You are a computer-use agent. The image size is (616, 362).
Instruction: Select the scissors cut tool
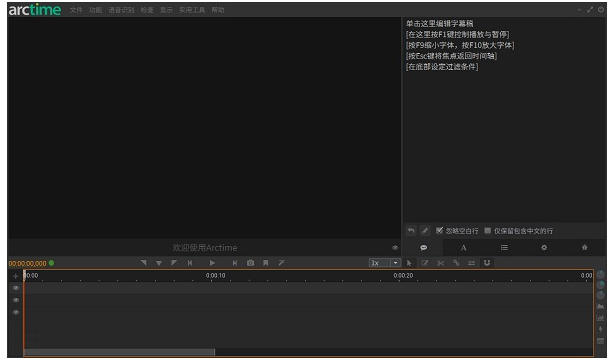[440, 263]
